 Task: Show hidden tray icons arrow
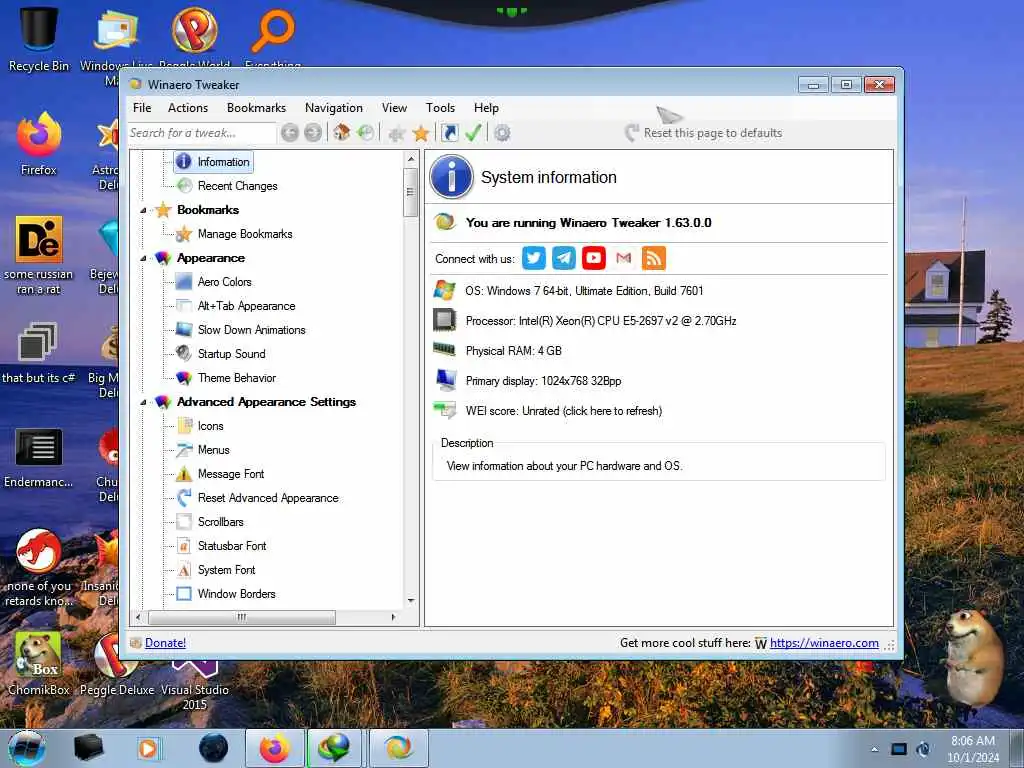[x=874, y=750]
